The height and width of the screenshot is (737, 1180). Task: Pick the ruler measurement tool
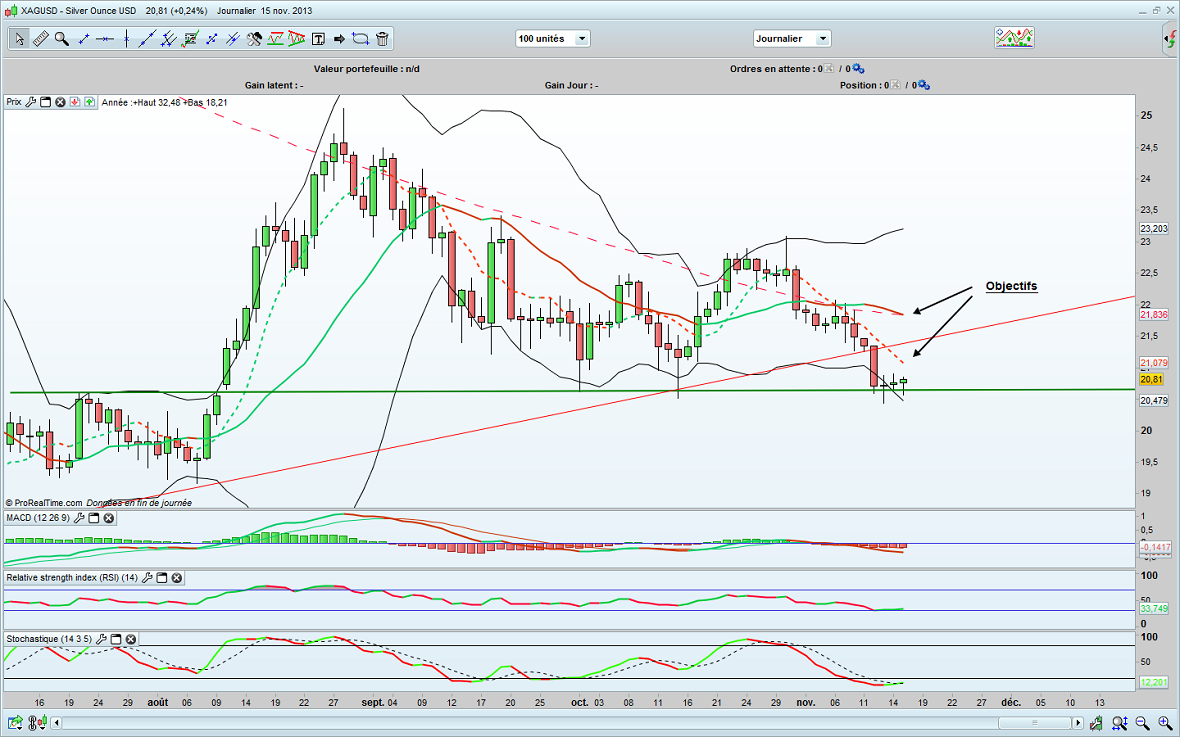point(41,39)
